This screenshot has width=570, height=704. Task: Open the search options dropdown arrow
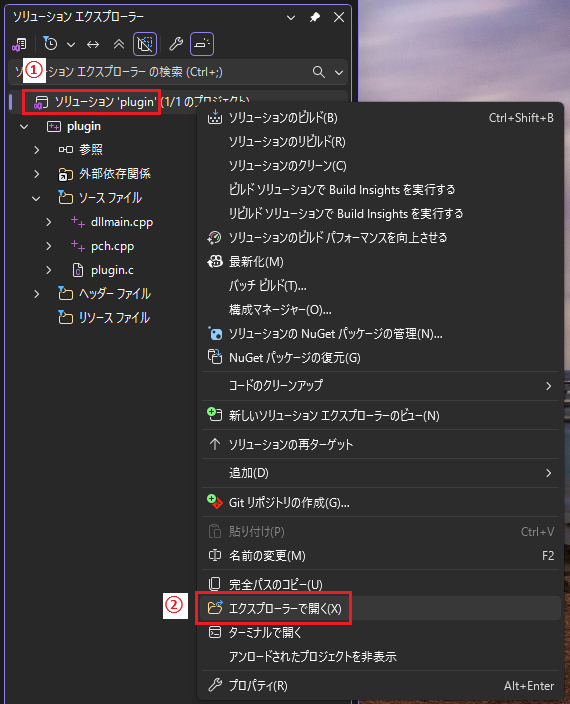[x=339, y=72]
